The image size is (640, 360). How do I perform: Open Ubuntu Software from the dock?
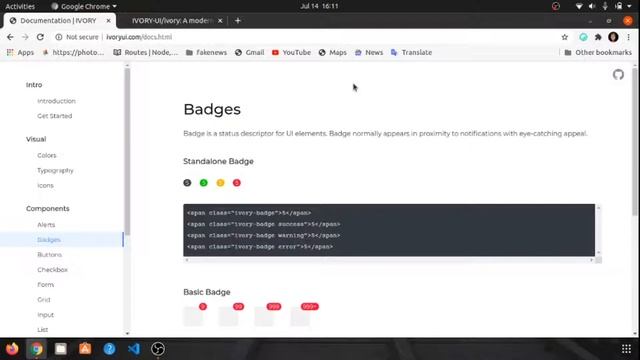click(85, 349)
